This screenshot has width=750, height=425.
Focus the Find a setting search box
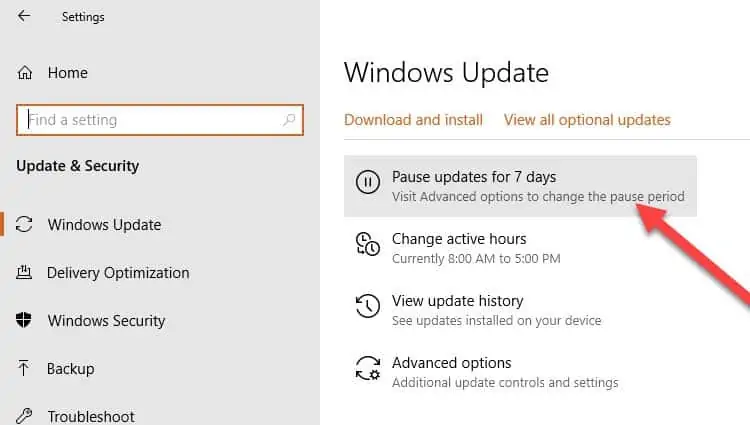pyautogui.click(x=150, y=120)
